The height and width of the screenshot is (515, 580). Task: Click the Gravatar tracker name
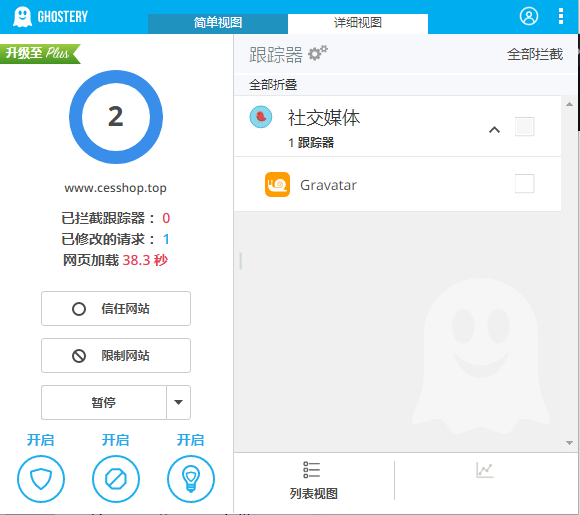pyautogui.click(x=328, y=185)
